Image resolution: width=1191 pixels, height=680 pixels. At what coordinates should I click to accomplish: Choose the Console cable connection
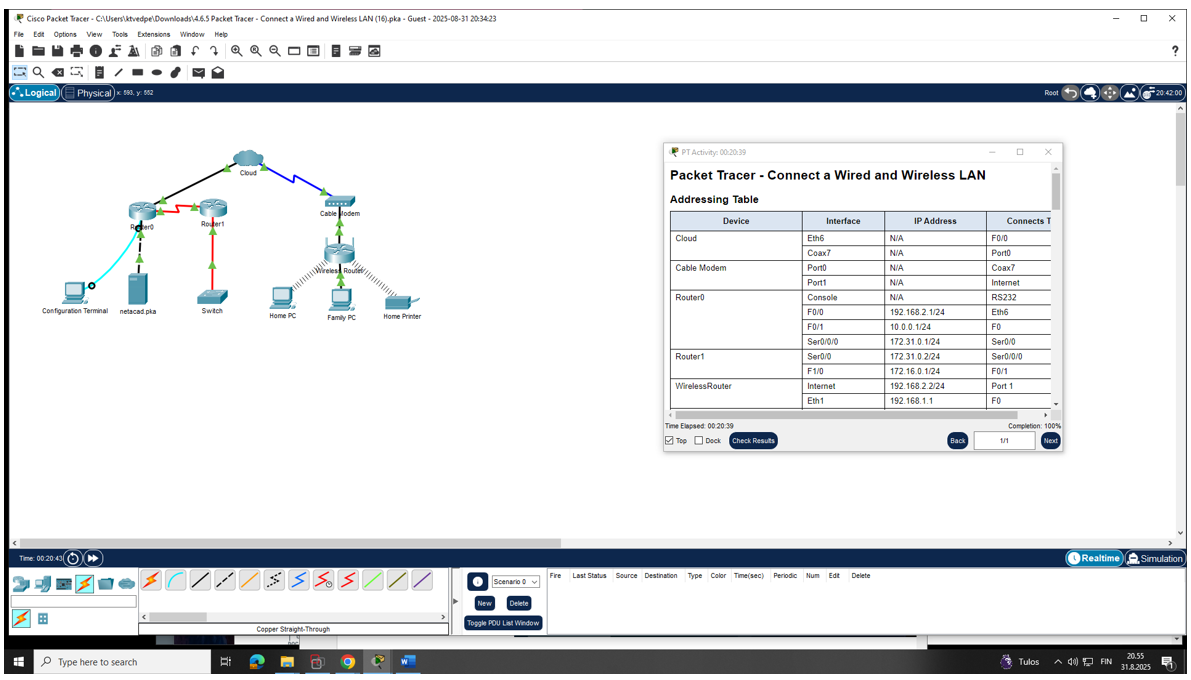pos(175,580)
